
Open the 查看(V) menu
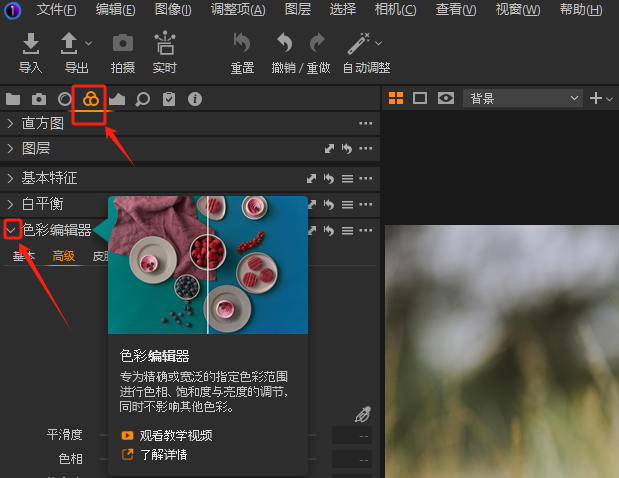click(456, 9)
